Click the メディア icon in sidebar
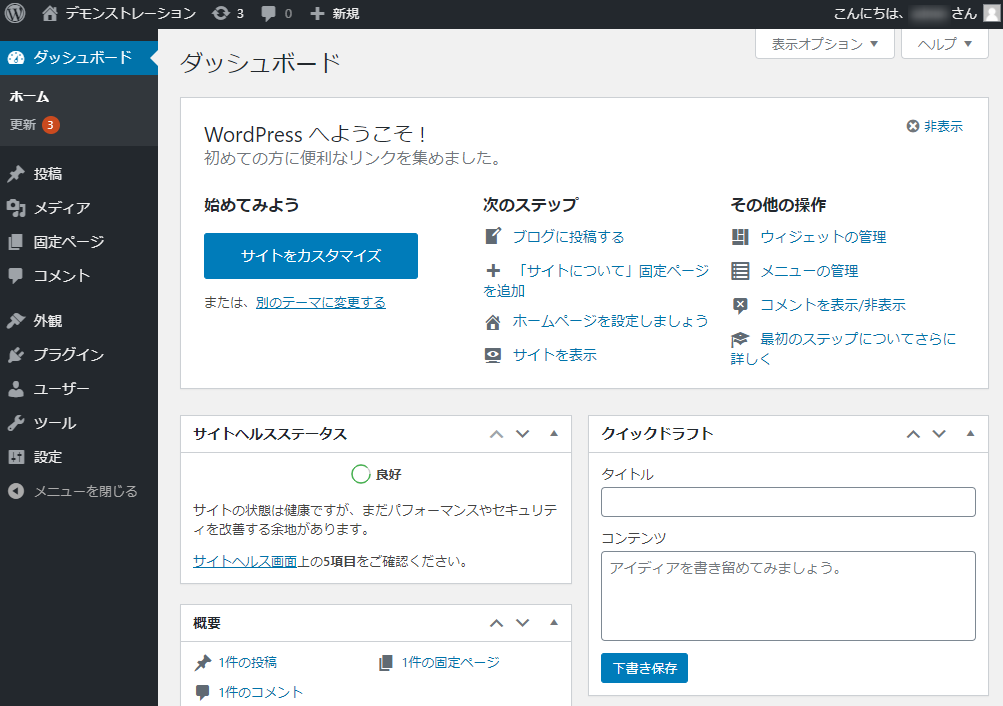The width and height of the screenshot is (1003, 706). point(16,208)
